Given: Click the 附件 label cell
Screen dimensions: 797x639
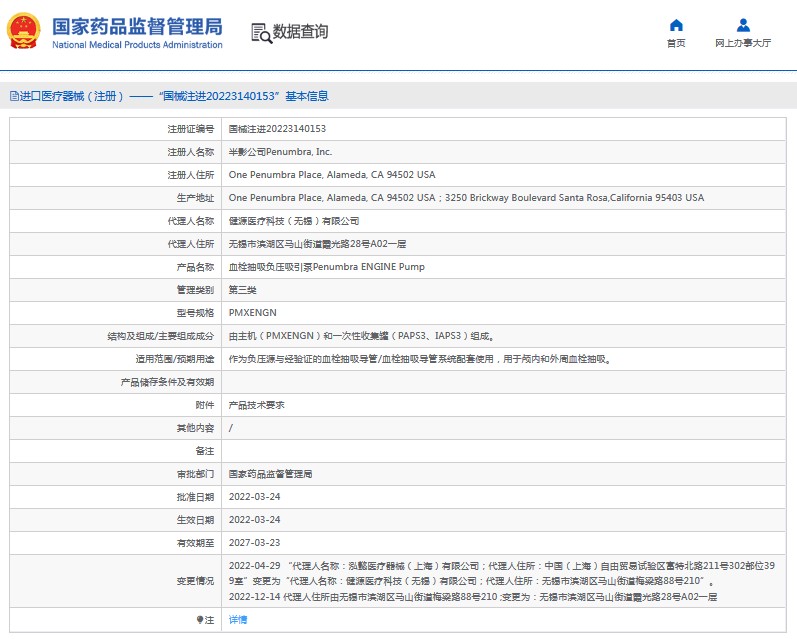Looking at the screenshot, I should tap(115, 405).
